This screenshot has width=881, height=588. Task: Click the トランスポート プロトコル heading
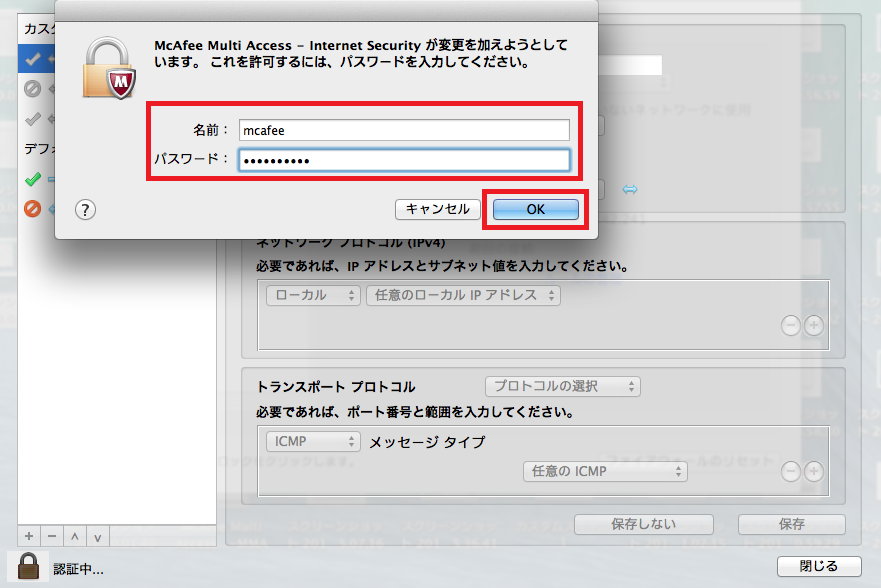[335, 387]
